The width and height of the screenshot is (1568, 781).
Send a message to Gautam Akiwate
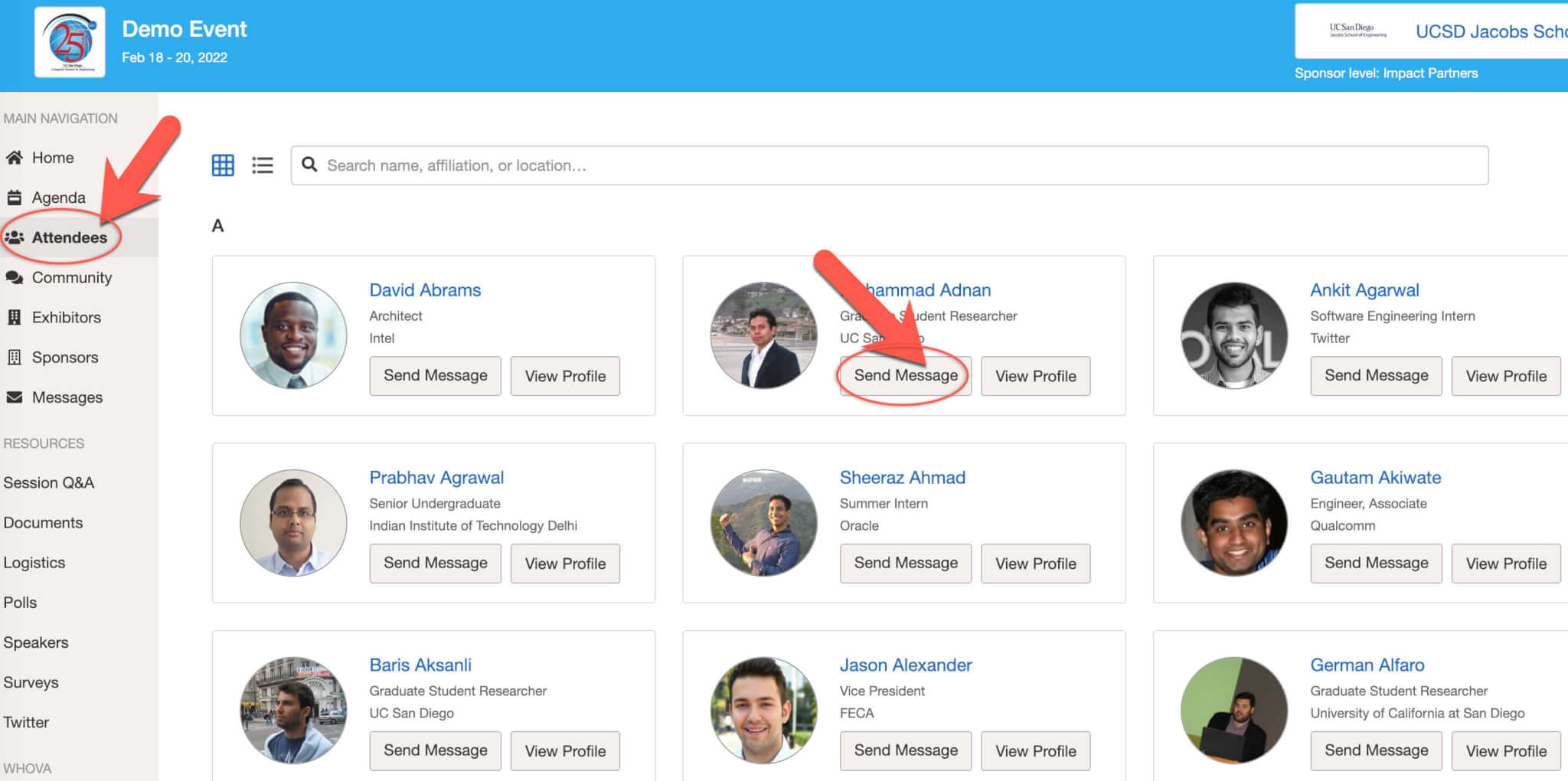click(1376, 563)
